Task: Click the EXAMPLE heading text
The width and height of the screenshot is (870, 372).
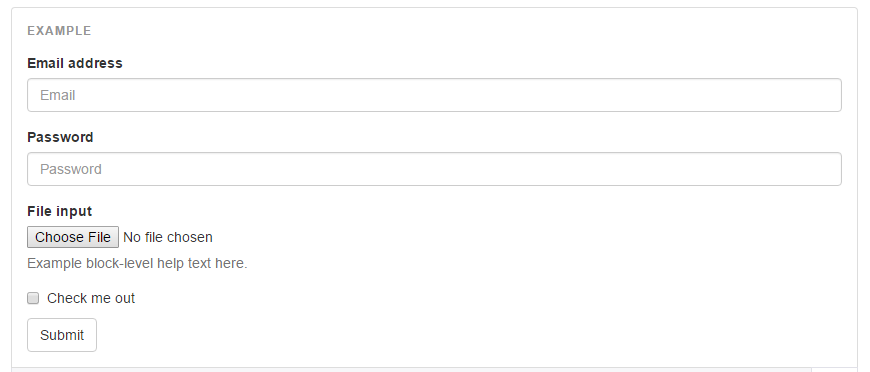Action: click(x=59, y=31)
